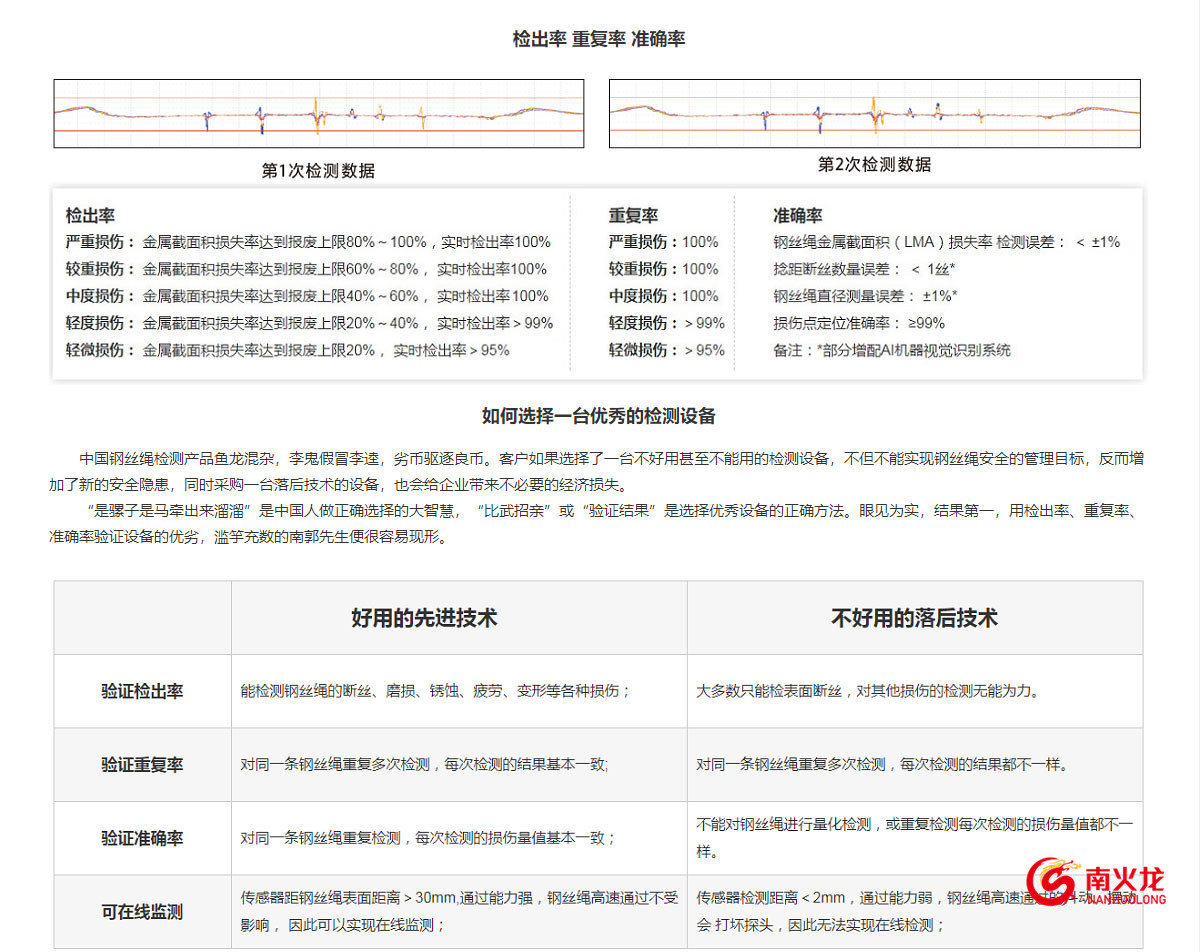Click the 严重损伤 line under 检出率
The height and width of the screenshot is (952, 1200).
(308, 242)
